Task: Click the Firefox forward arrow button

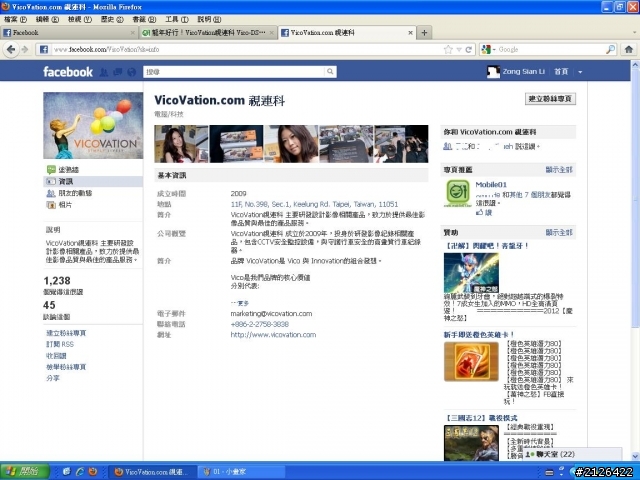Action: click(25, 49)
